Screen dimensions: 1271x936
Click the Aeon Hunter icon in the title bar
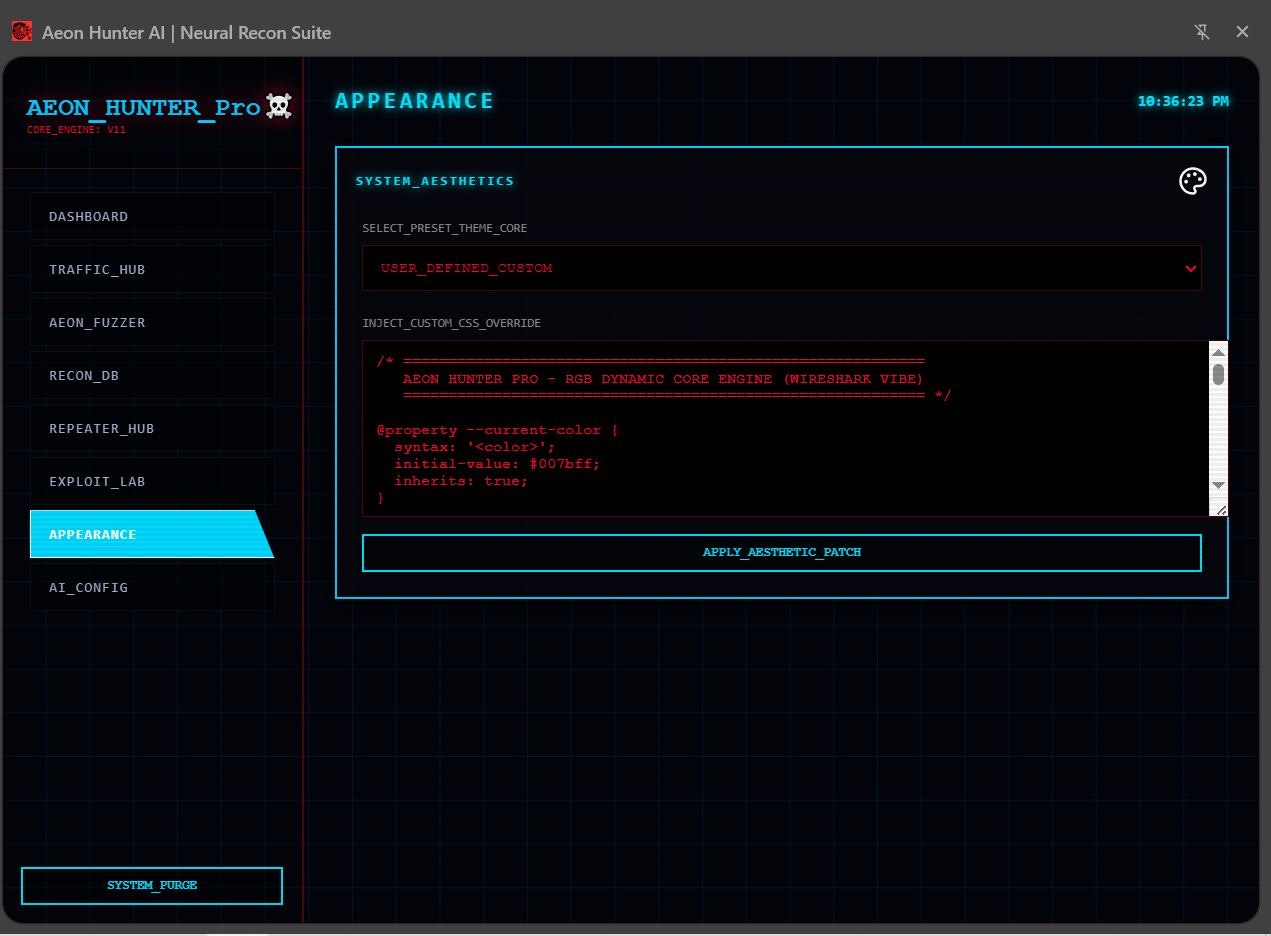(x=20, y=31)
